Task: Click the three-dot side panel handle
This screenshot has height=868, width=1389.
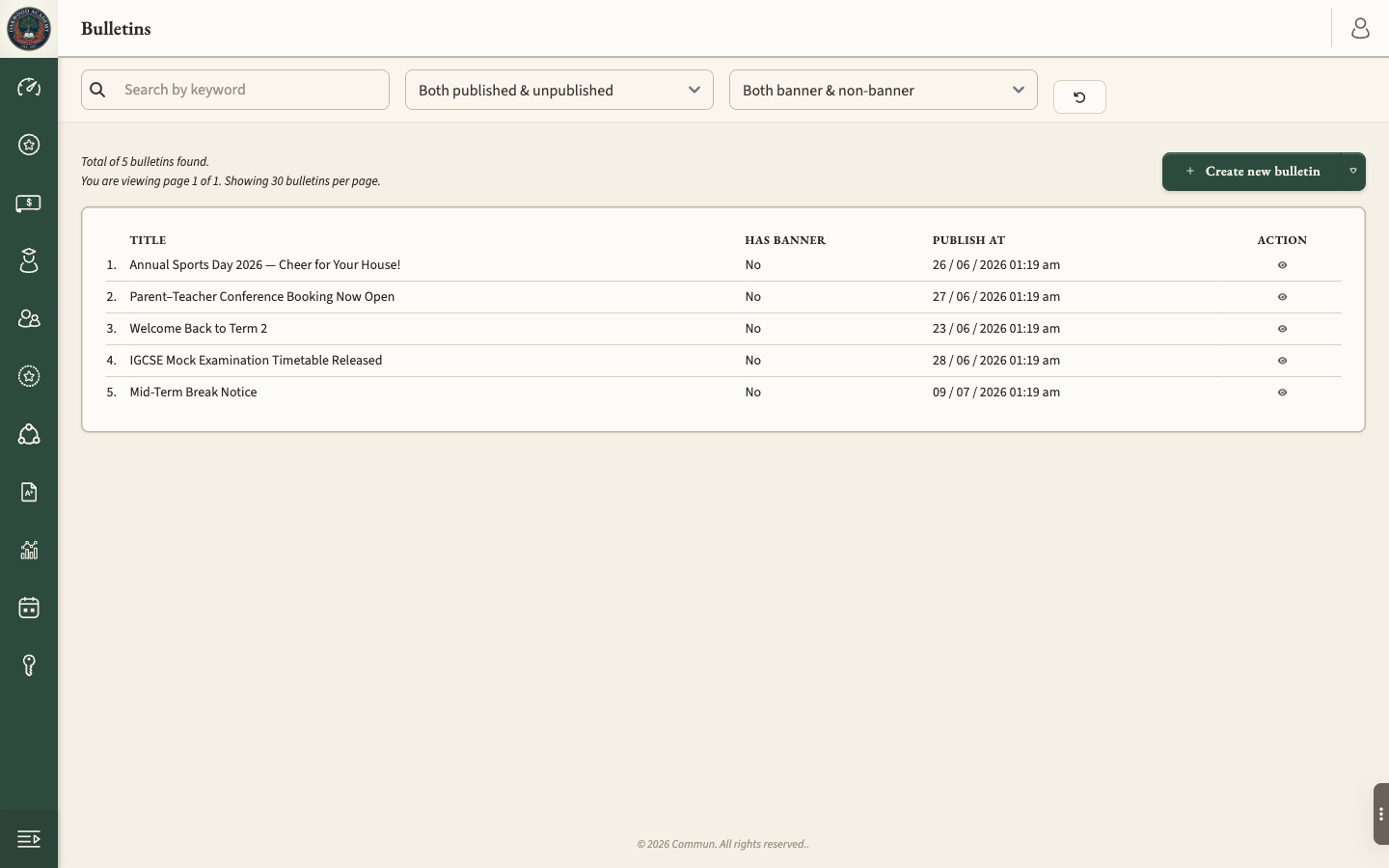Action: (x=1381, y=814)
